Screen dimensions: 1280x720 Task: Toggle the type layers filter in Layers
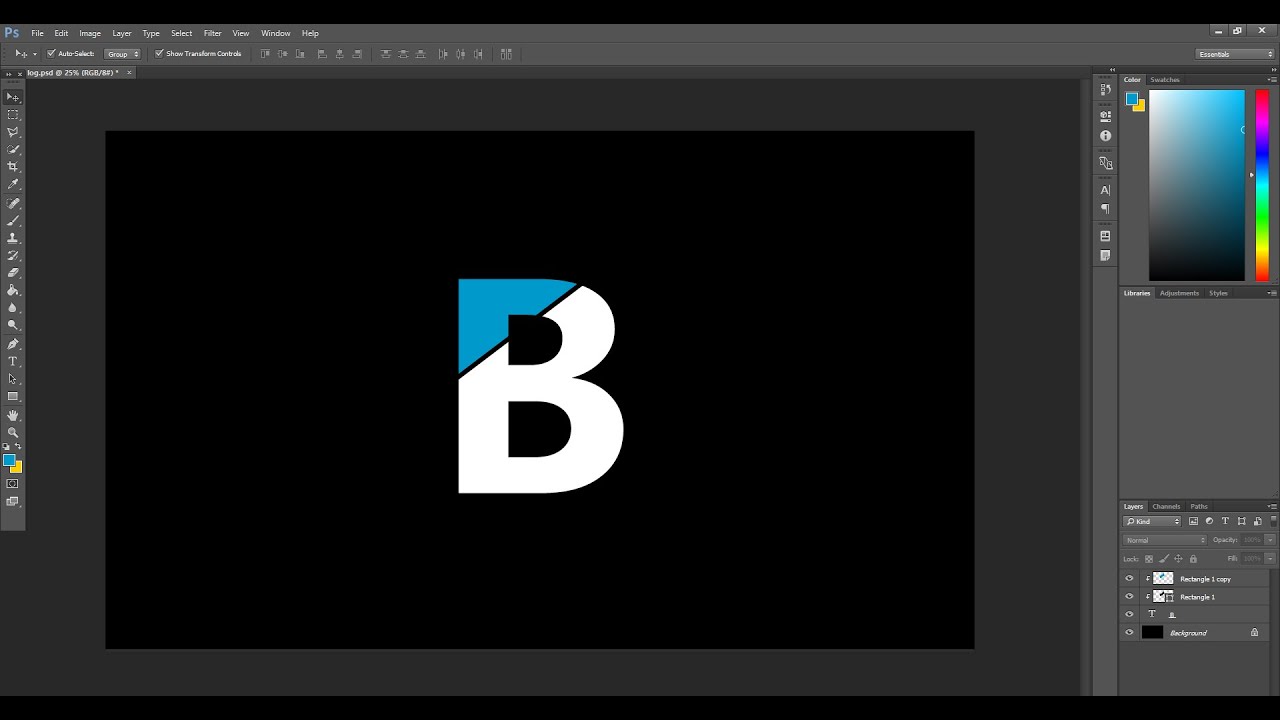pos(1225,521)
